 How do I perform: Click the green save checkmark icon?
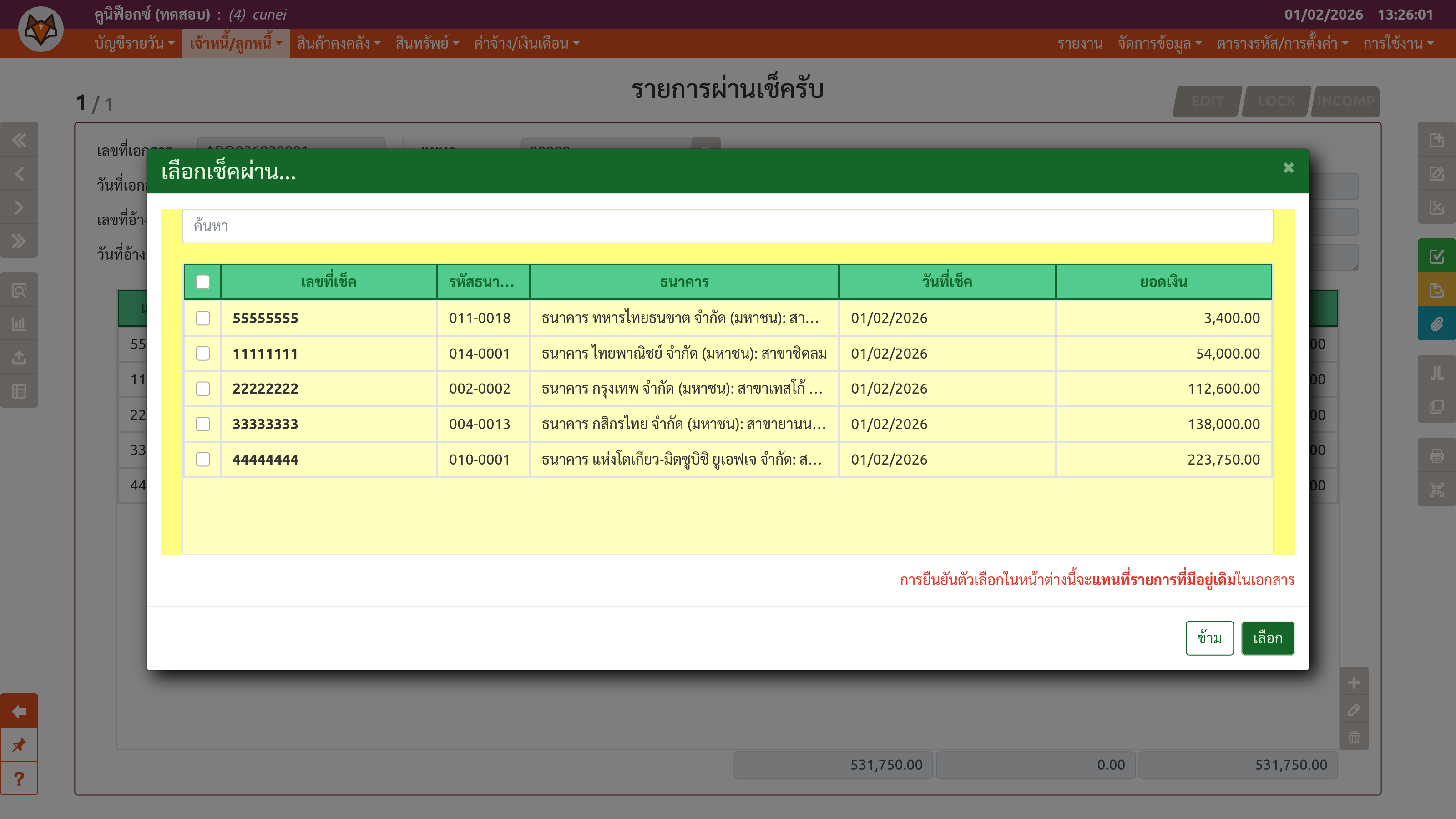[1436, 257]
